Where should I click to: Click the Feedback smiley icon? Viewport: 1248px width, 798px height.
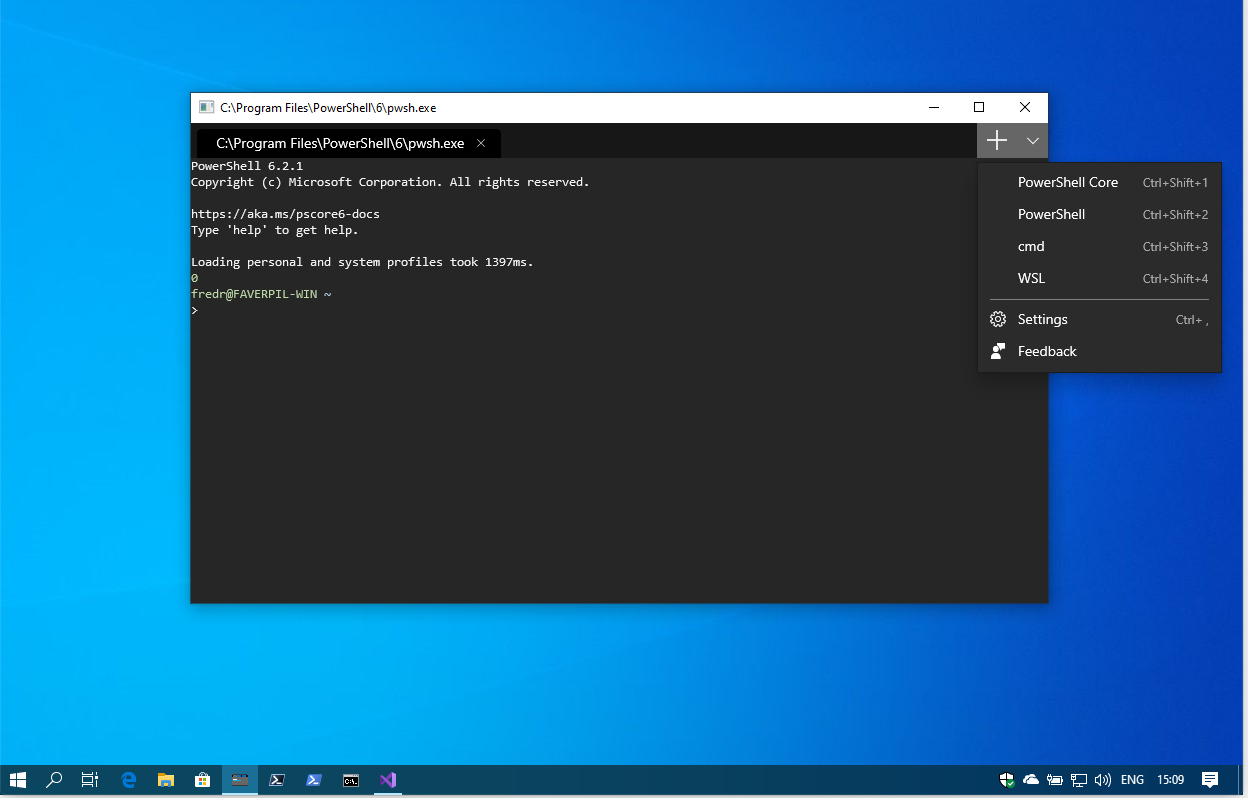pos(997,351)
